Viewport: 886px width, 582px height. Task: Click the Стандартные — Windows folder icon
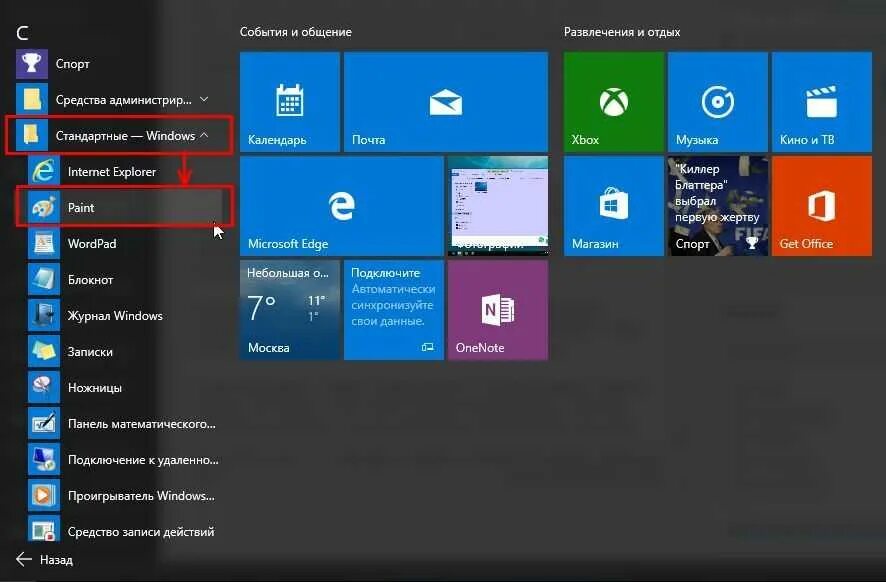click(32, 136)
